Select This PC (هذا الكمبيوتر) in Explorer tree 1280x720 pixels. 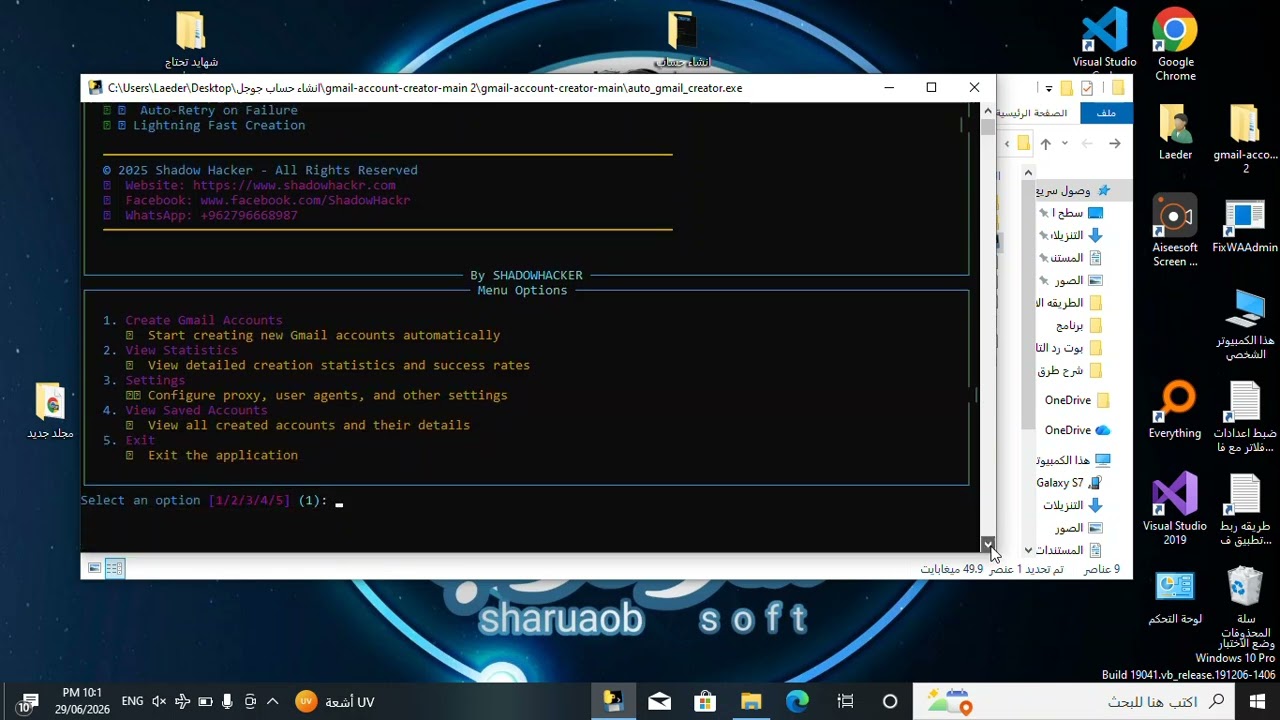point(1075,460)
